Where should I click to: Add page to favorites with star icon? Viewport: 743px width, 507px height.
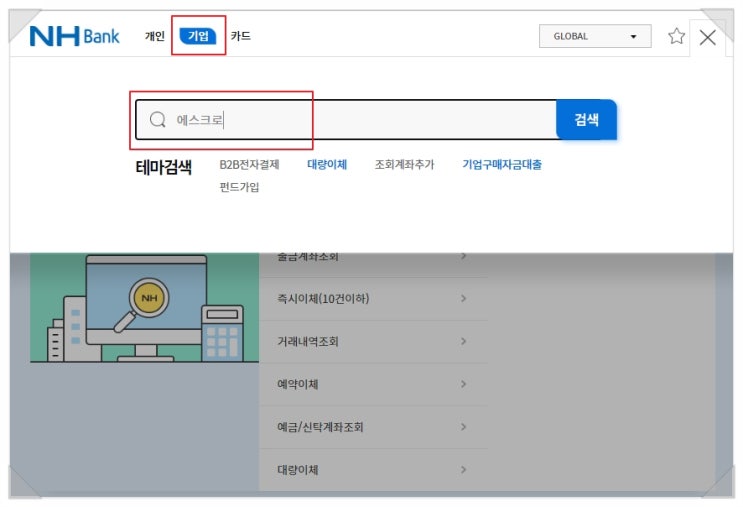(676, 36)
